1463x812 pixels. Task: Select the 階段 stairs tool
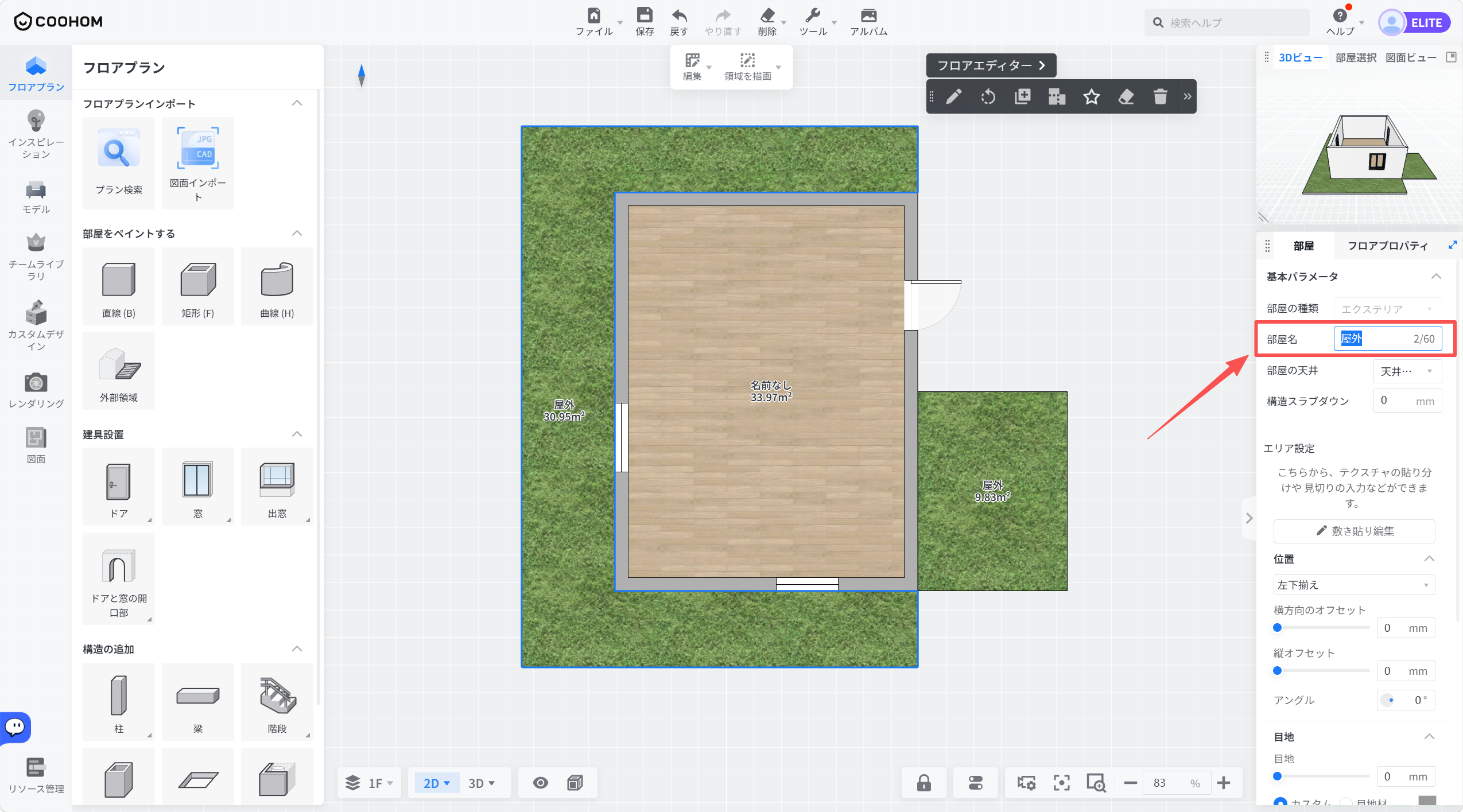pos(277,701)
